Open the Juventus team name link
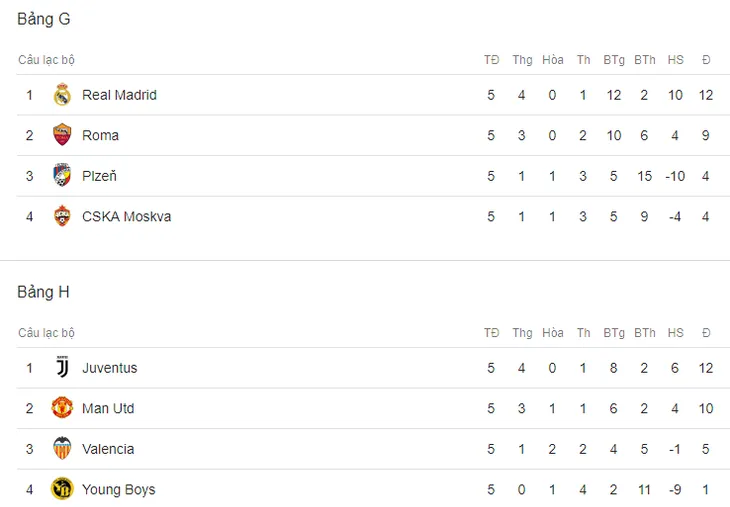Screen dimensions: 730x507 pyautogui.click(x=109, y=368)
